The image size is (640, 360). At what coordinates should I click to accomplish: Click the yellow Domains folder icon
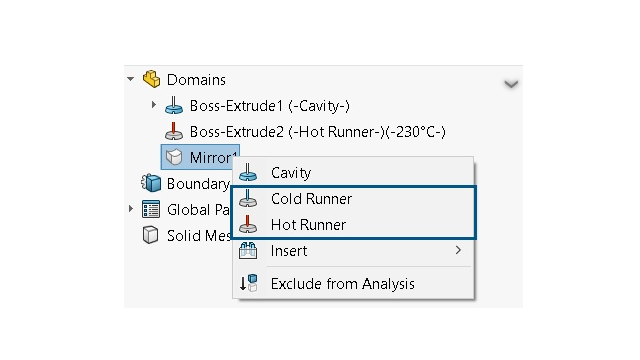(x=151, y=79)
